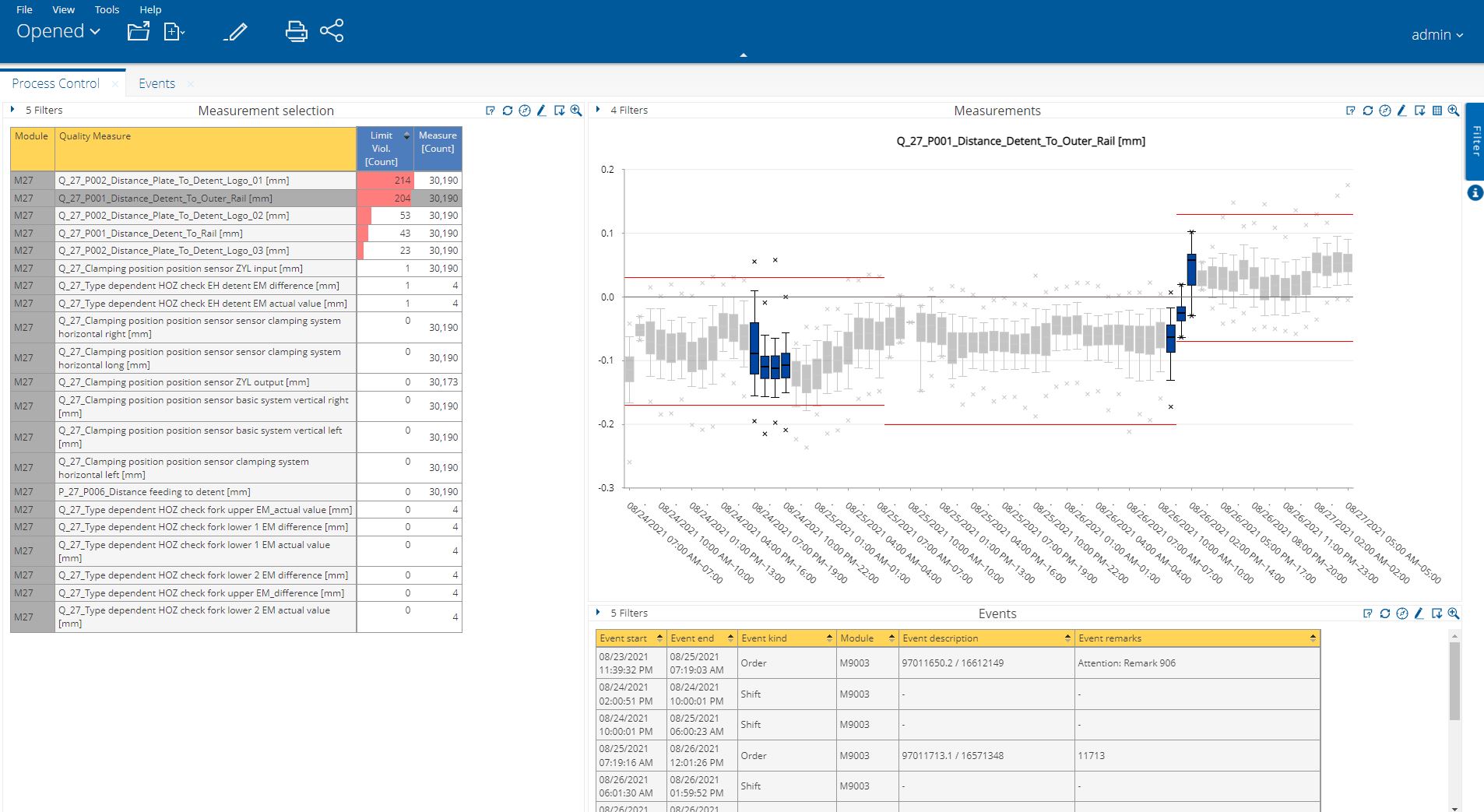Switch to the Events tab

(156, 83)
